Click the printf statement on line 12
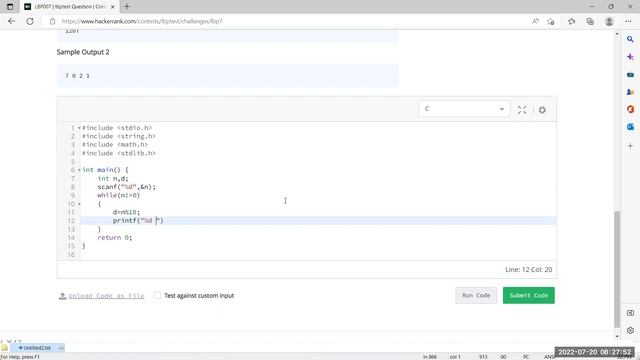Screen dimensions: 640x360 tap(138, 220)
